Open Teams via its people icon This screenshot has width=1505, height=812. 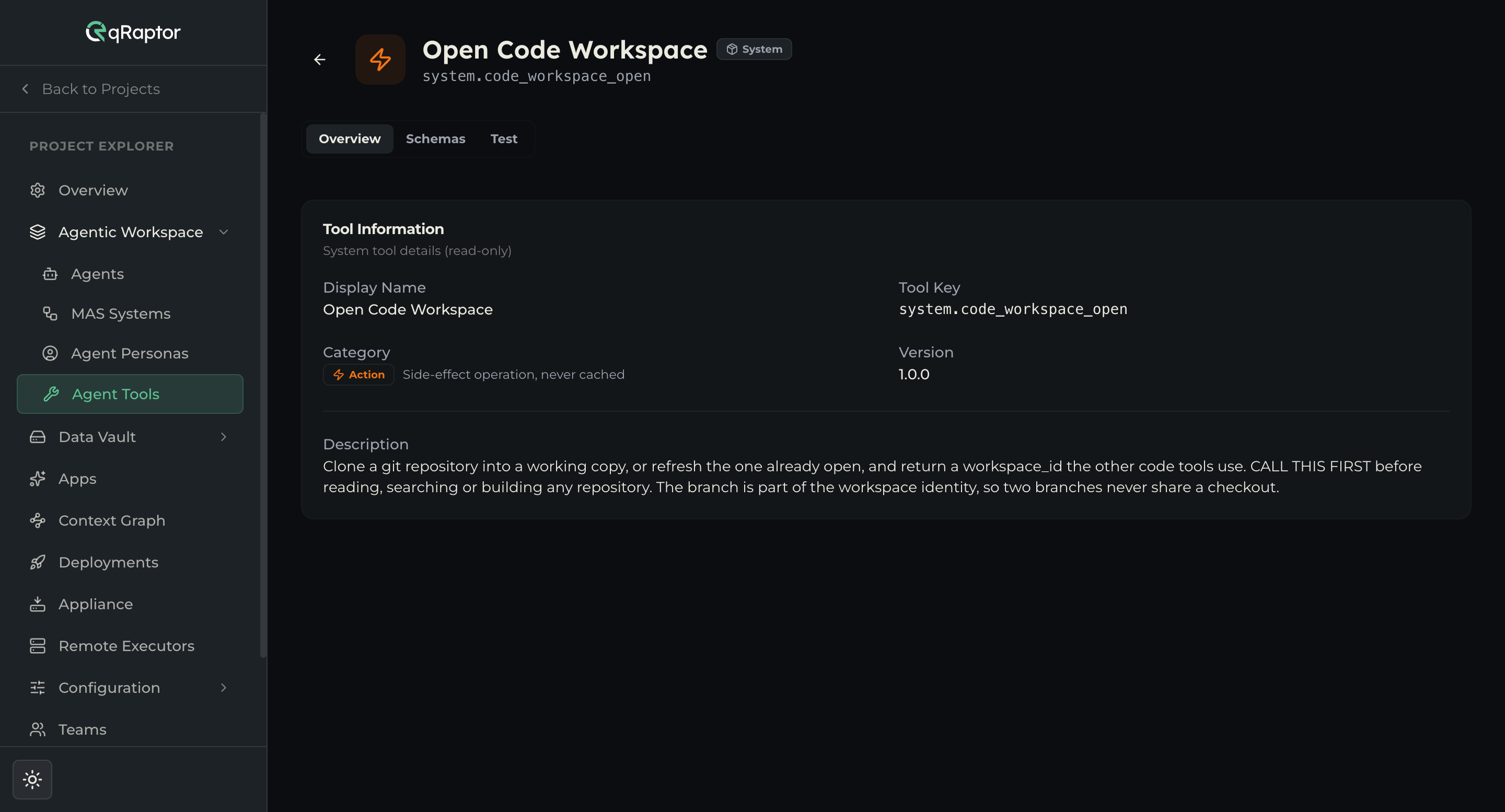point(38,729)
